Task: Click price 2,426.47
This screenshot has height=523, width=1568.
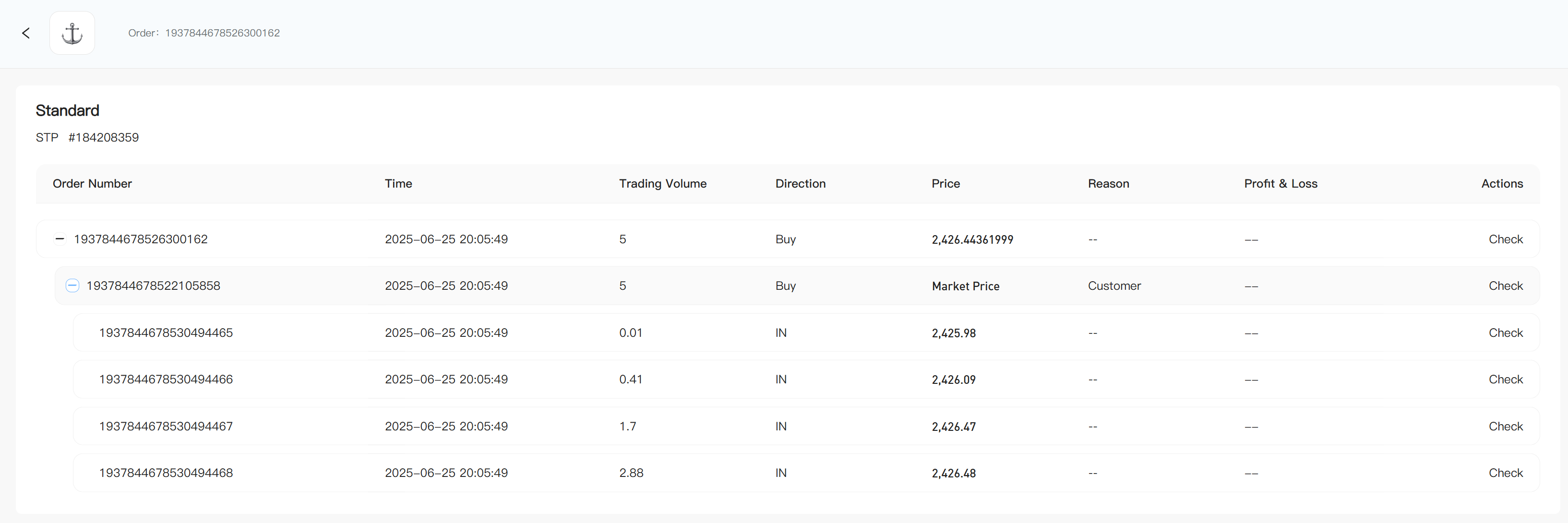Action: pos(953,427)
